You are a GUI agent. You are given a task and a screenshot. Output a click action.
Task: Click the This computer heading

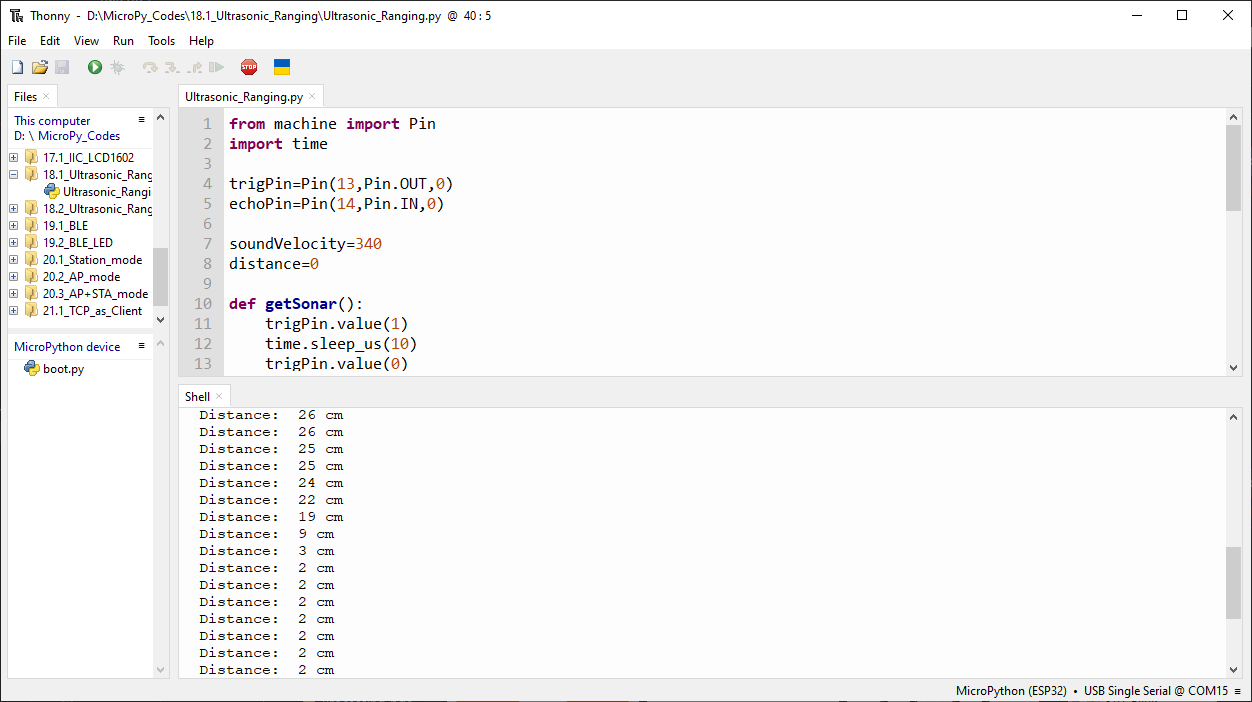(52, 121)
